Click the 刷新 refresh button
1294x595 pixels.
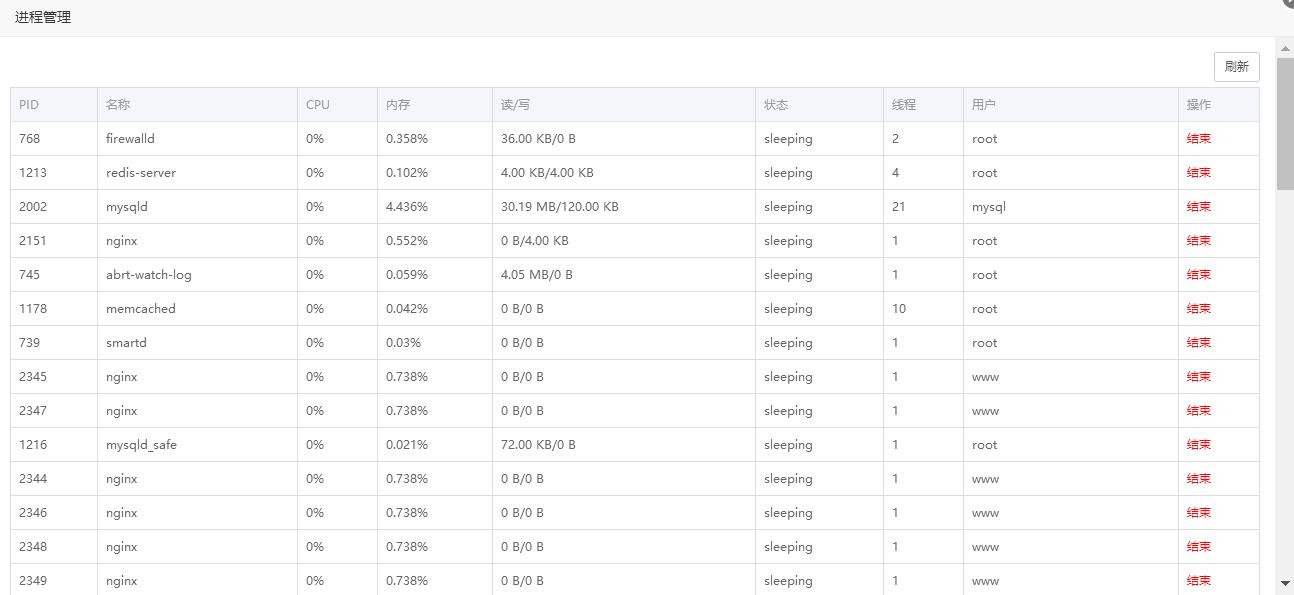(x=1236, y=67)
